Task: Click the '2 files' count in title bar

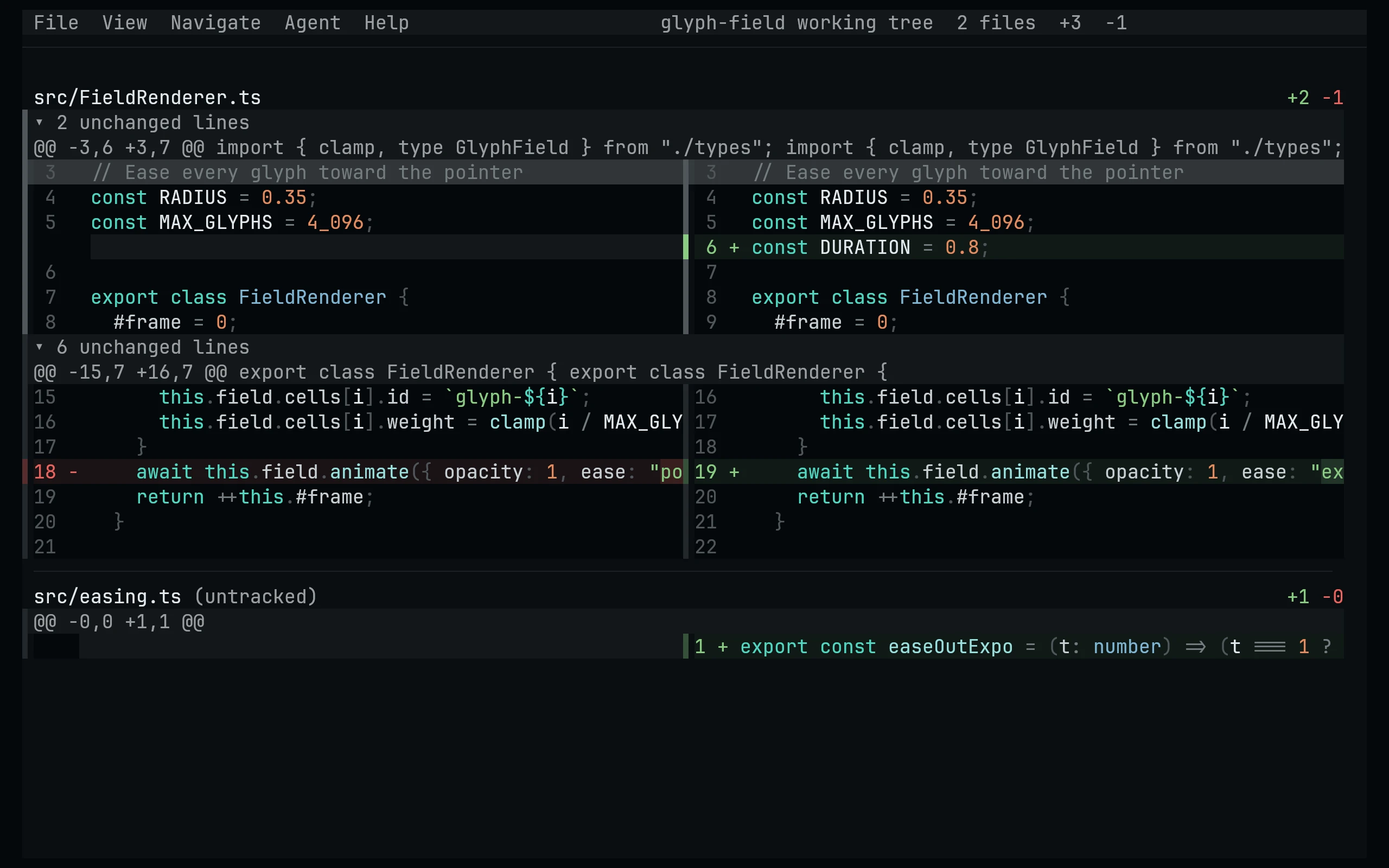Action: [x=996, y=23]
